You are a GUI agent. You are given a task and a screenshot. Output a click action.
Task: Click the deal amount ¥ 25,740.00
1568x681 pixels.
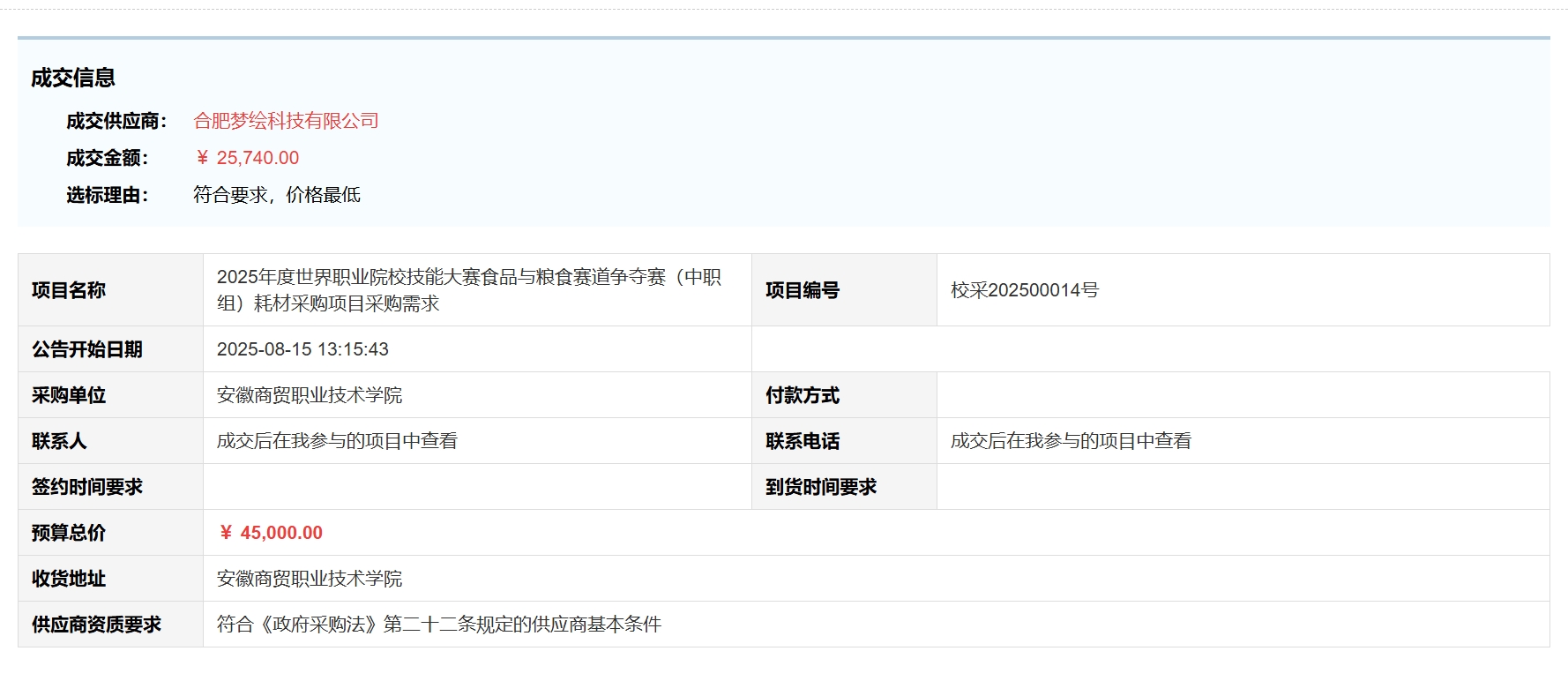coord(247,158)
